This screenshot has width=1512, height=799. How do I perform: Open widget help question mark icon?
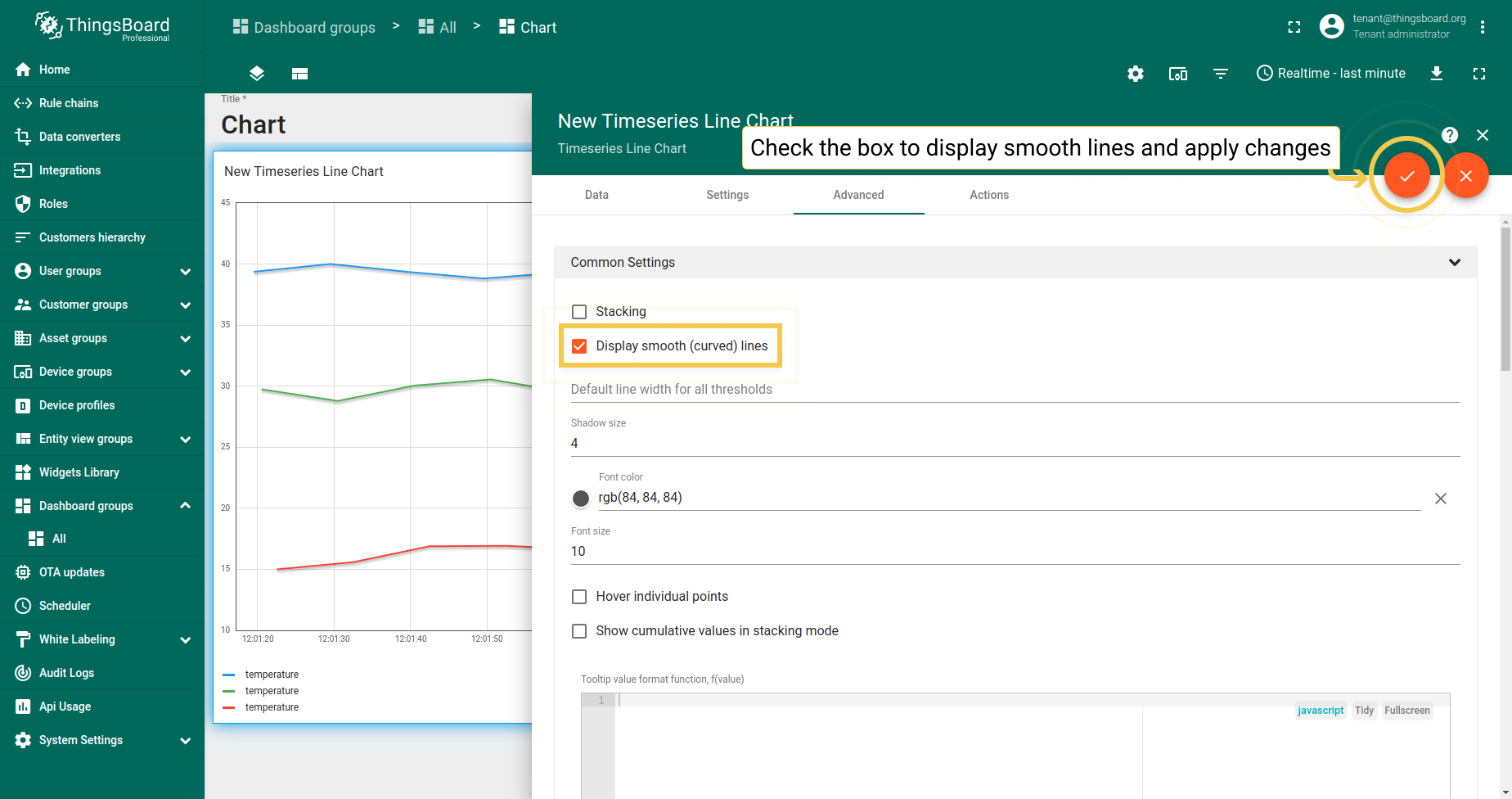coord(1450,135)
